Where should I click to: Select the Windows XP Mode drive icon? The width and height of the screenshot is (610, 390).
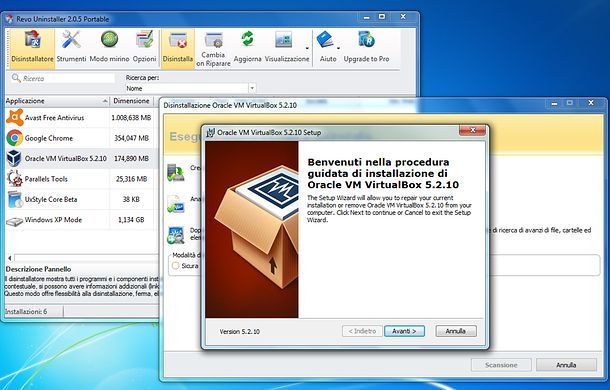pyautogui.click(x=15, y=221)
